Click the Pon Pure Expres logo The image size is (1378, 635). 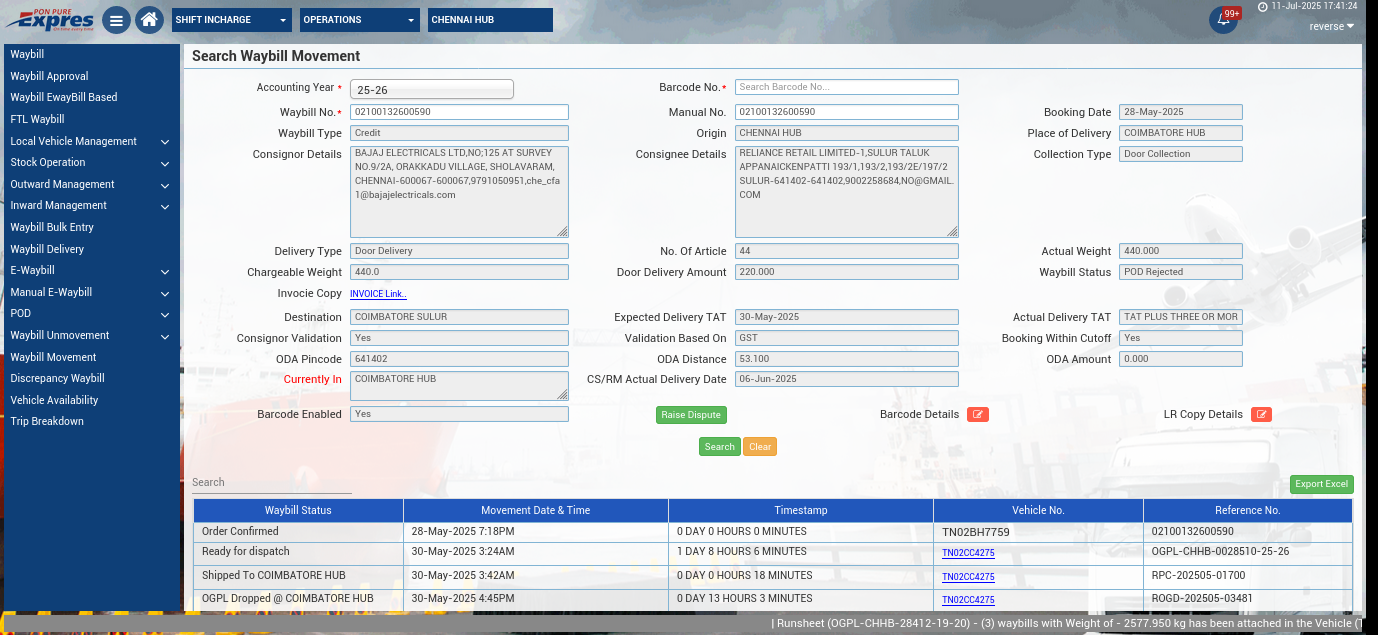49,20
